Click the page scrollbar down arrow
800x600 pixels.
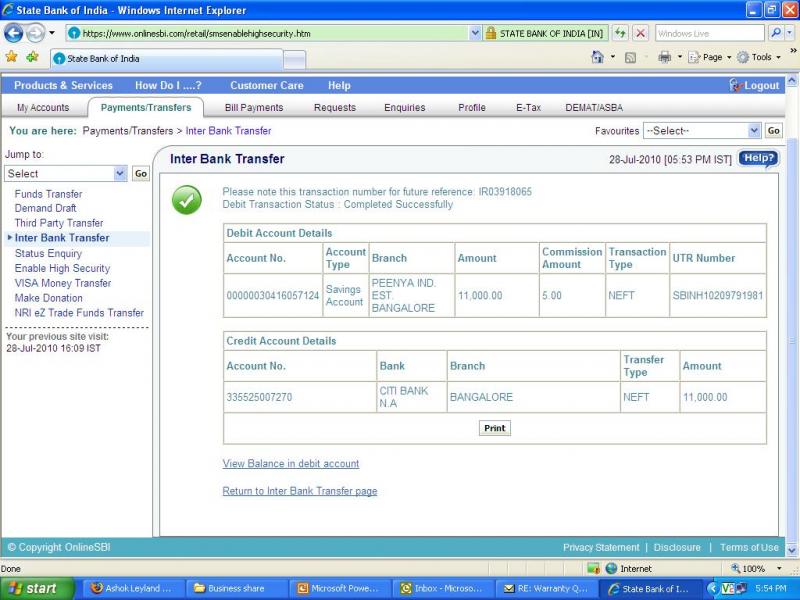pyautogui.click(x=792, y=551)
